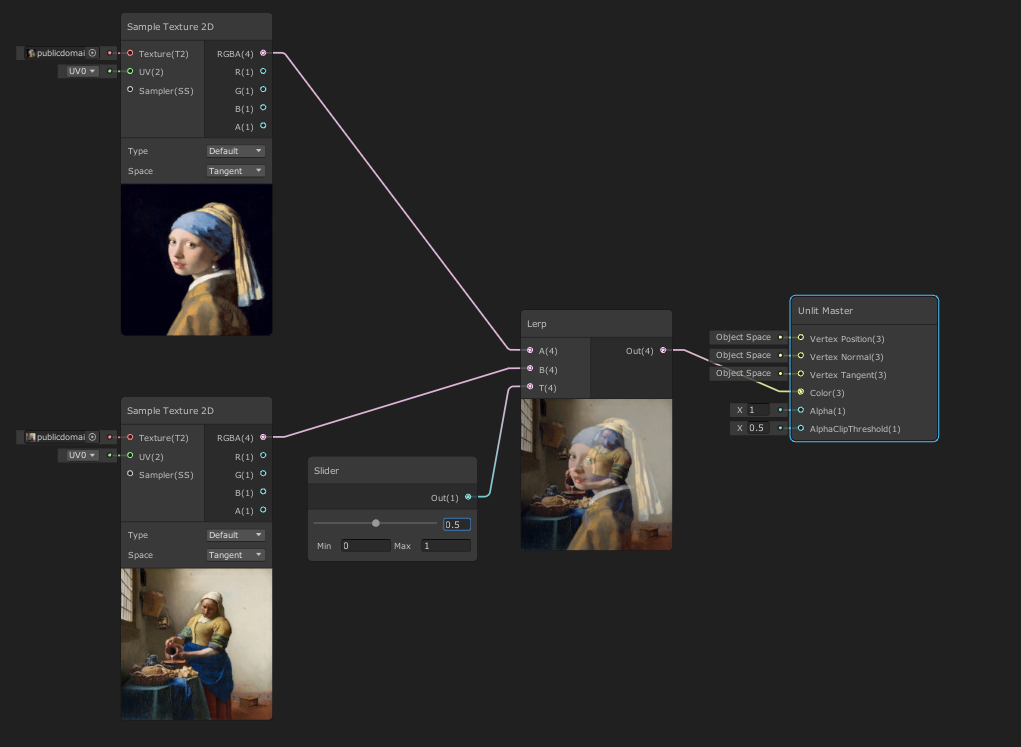Open the top texture object picker circle
Screen dimensions: 1021x747
tap(92, 53)
